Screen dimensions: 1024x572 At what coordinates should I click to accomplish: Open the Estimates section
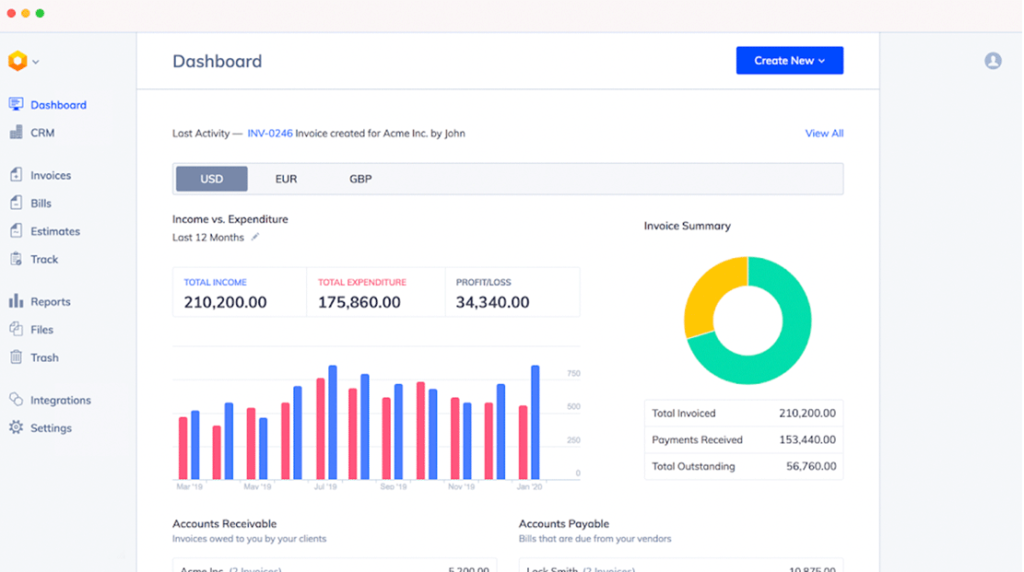55,231
